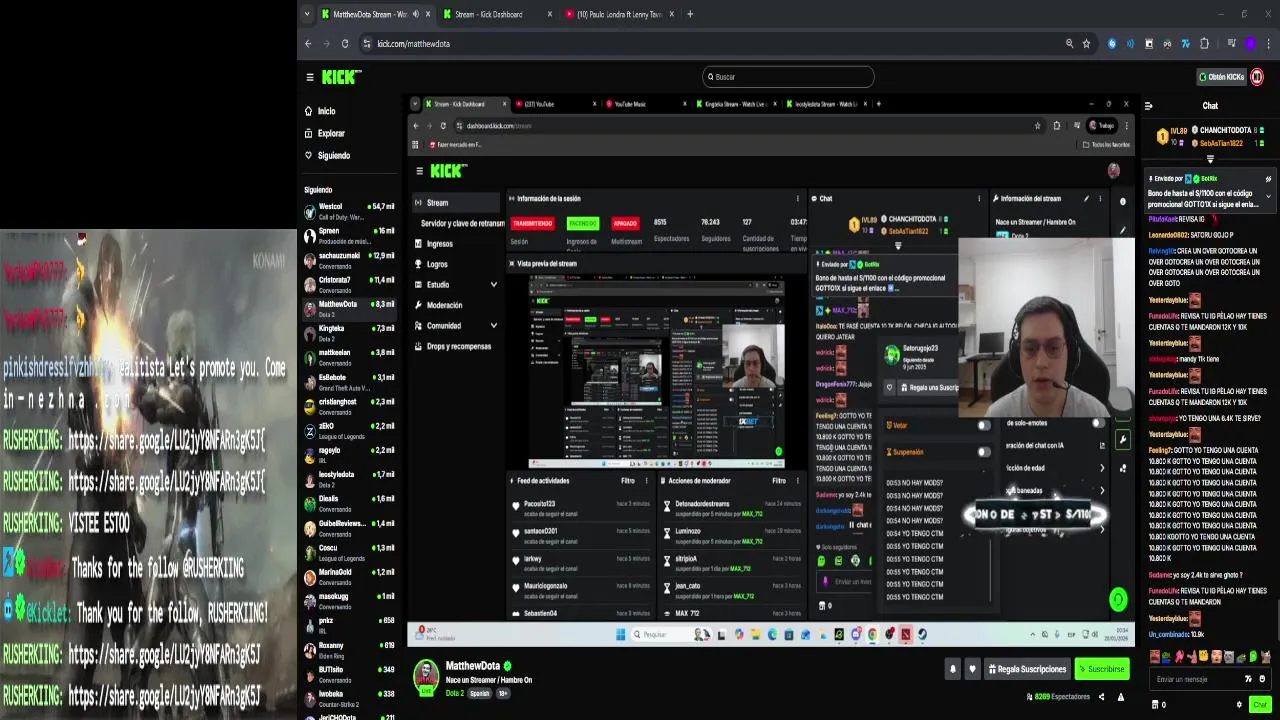Image resolution: width=1280 pixels, height=720 pixels.
Task: Click the heart follow button
Action: 972,669
